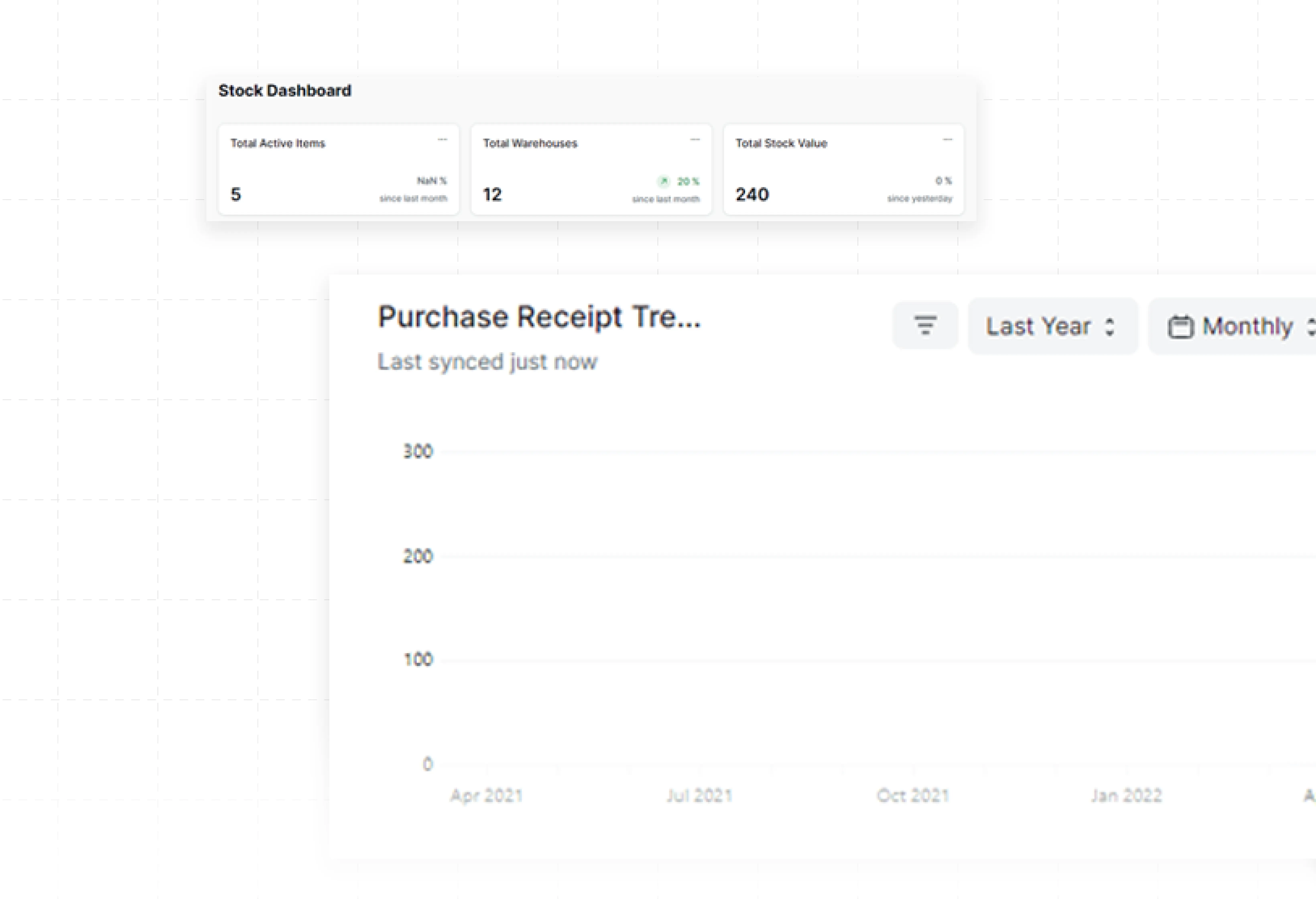Image resolution: width=1316 pixels, height=899 pixels.
Task: Click the green upward trend arrow icon
Action: 664,181
